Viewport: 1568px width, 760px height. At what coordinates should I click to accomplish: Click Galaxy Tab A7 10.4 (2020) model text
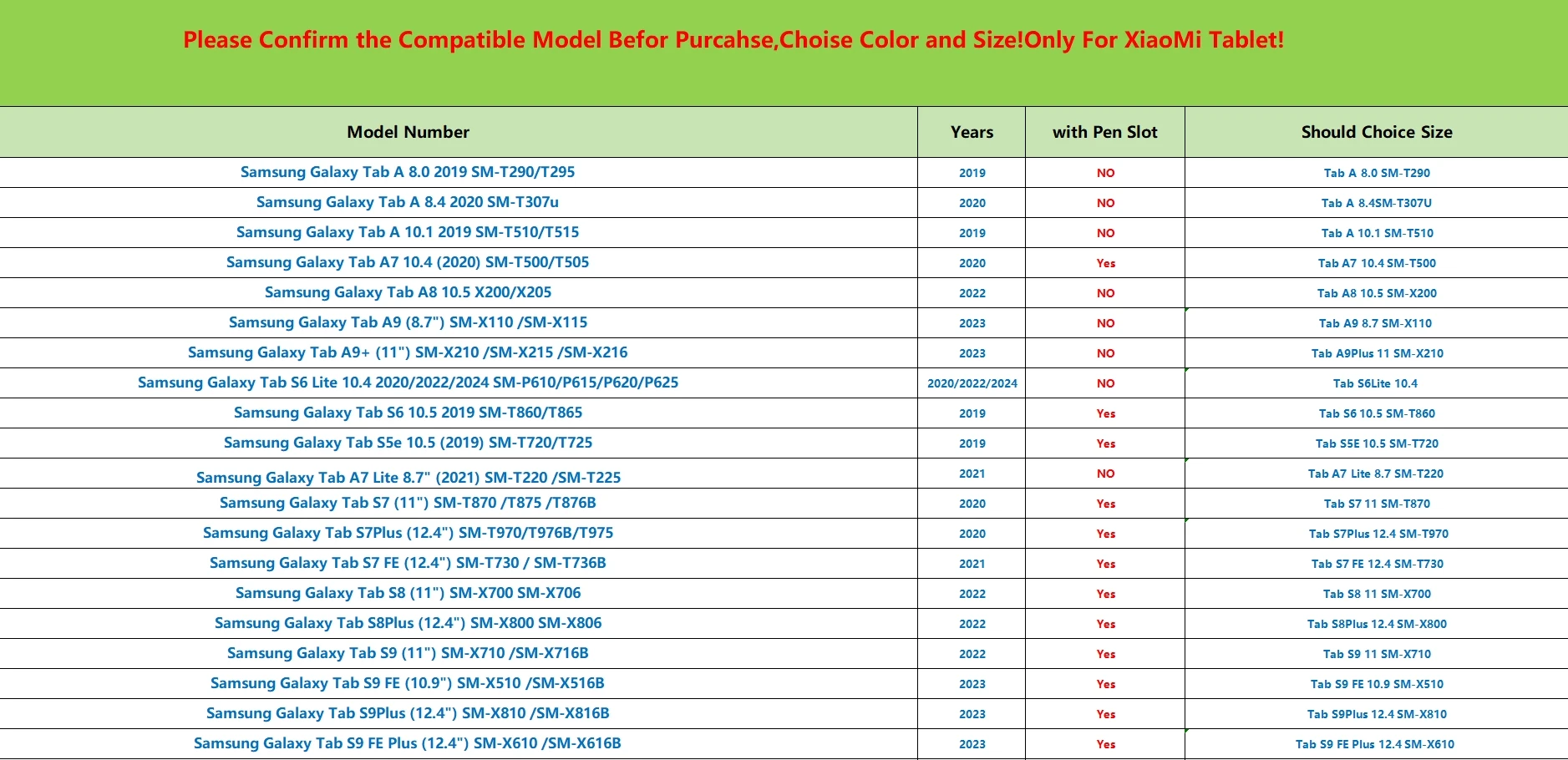click(x=408, y=262)
